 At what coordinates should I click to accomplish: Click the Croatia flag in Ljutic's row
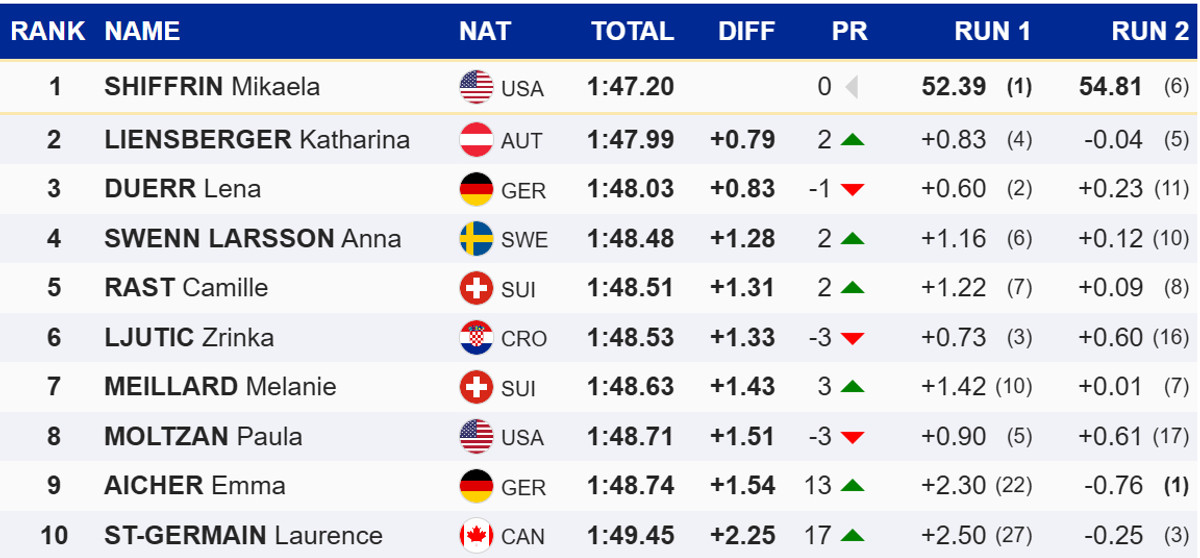(476, 338)
